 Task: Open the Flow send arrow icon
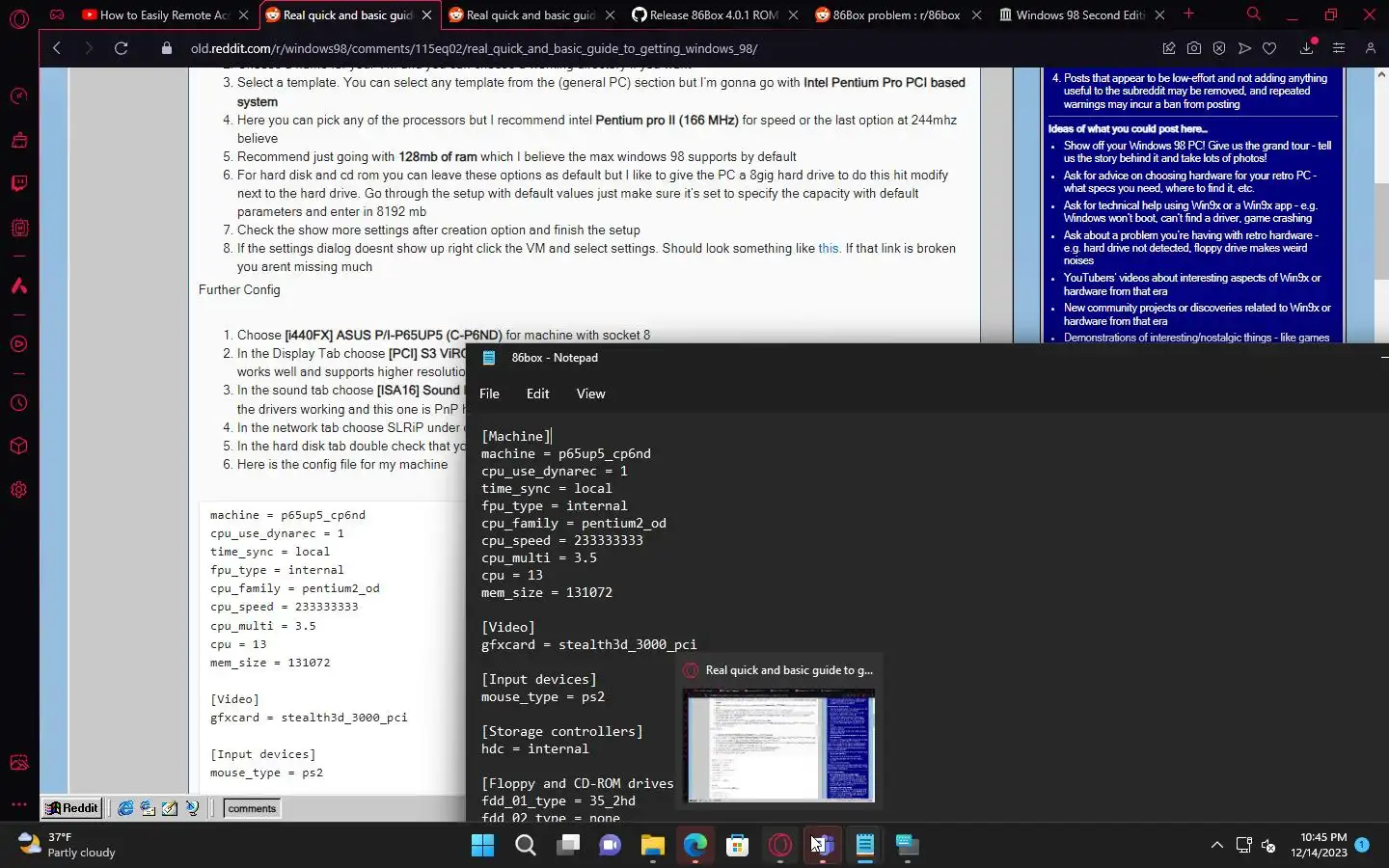tap(1244, 48)
